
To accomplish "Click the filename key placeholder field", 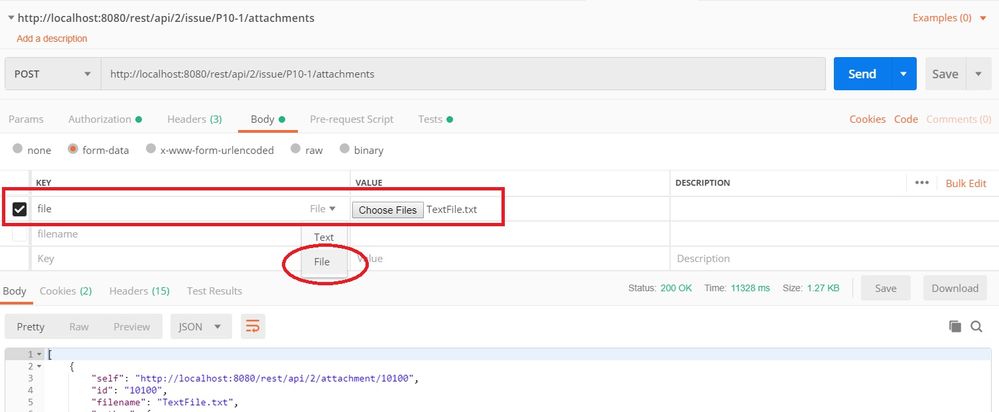I will [166, 234].
